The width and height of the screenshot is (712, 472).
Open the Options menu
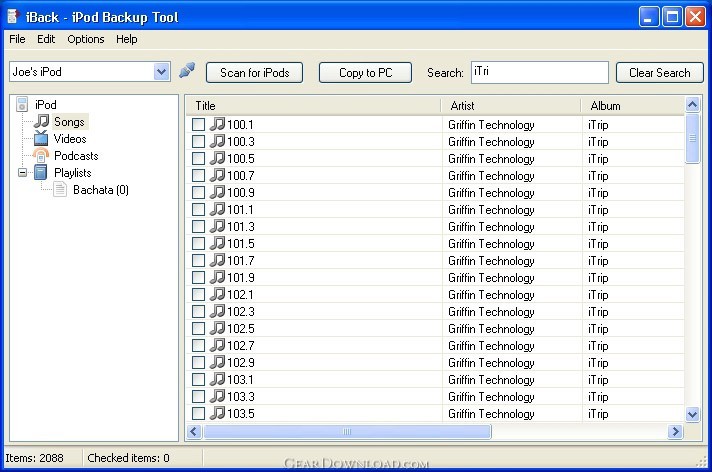pyautogui.click(x=86, y=39)
